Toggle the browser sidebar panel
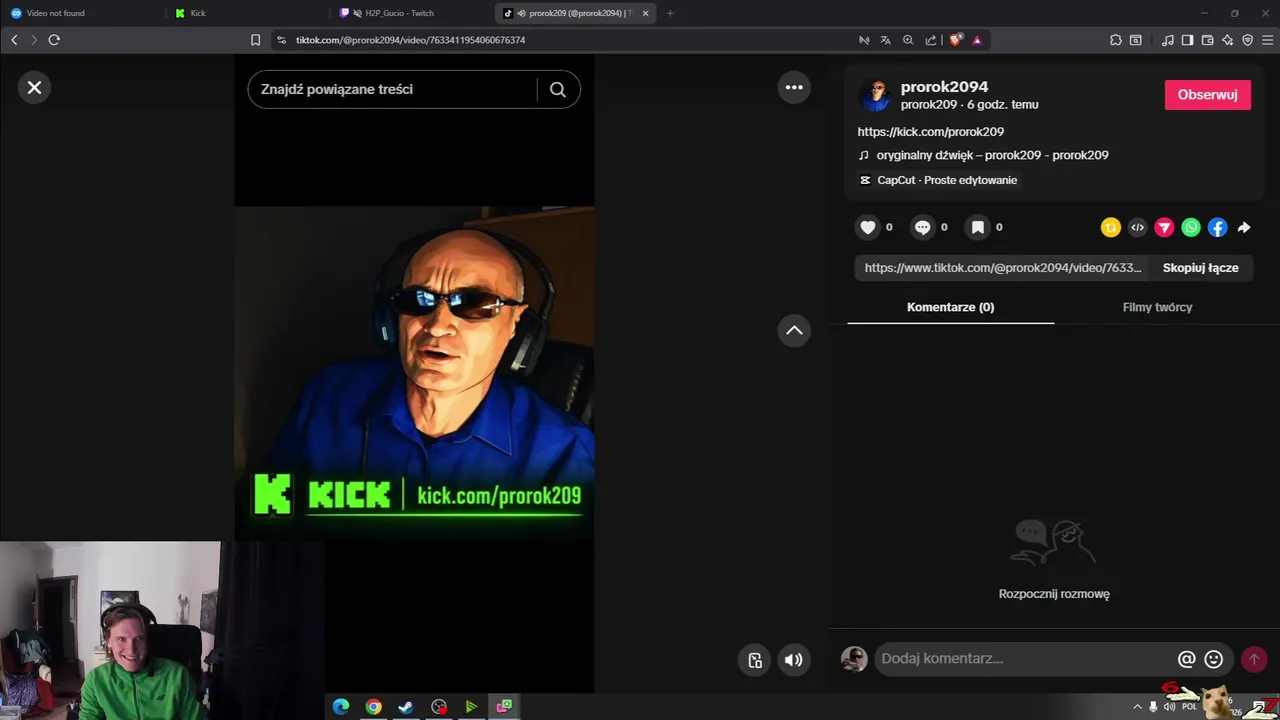The image size is (1280, 720). (x=1187, y=40)
